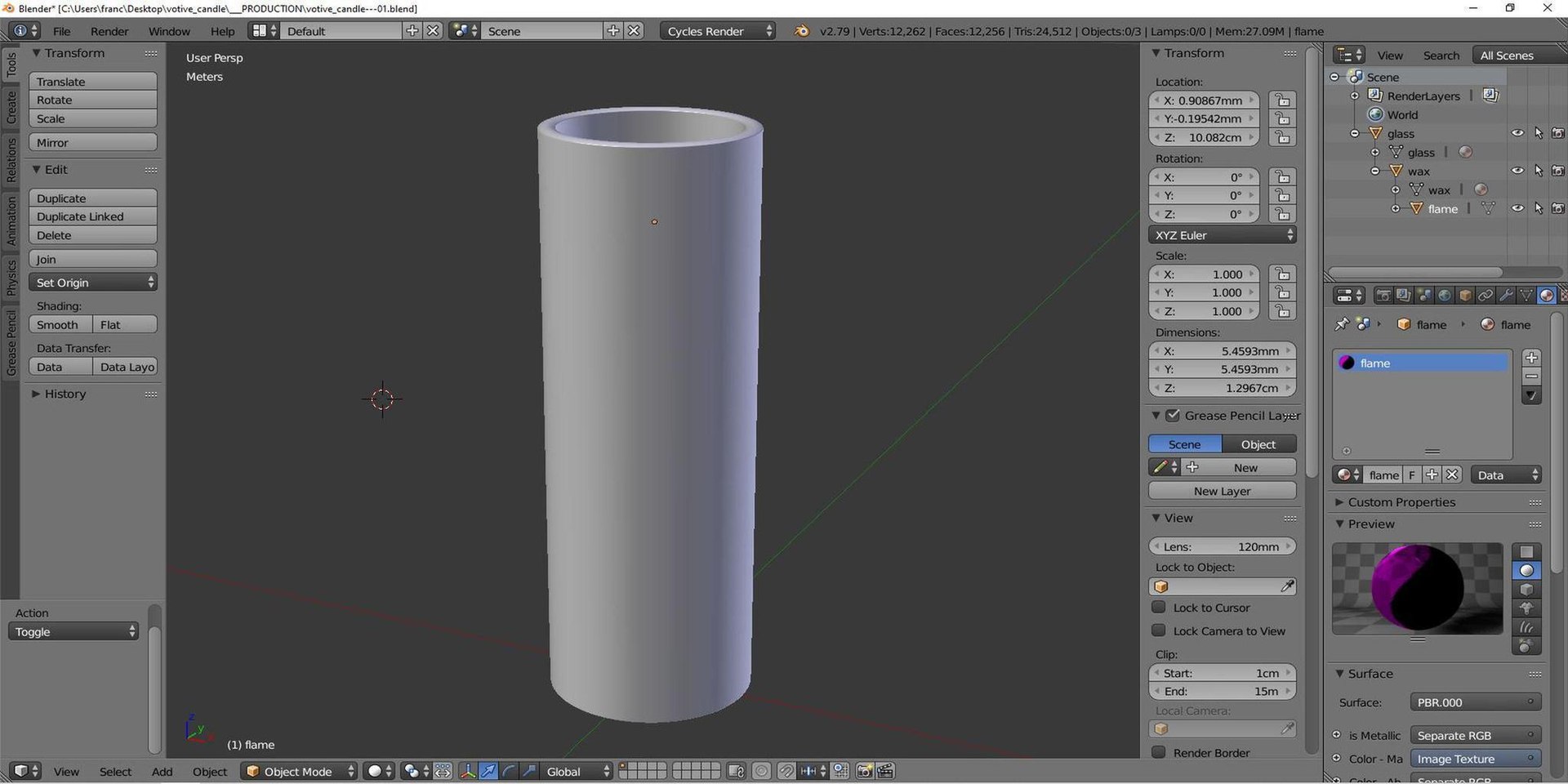Viewport: 1568px width, 784px height.
Task: Enable Lock to Cursor checkbox
Action: (x=1158, y=607)
